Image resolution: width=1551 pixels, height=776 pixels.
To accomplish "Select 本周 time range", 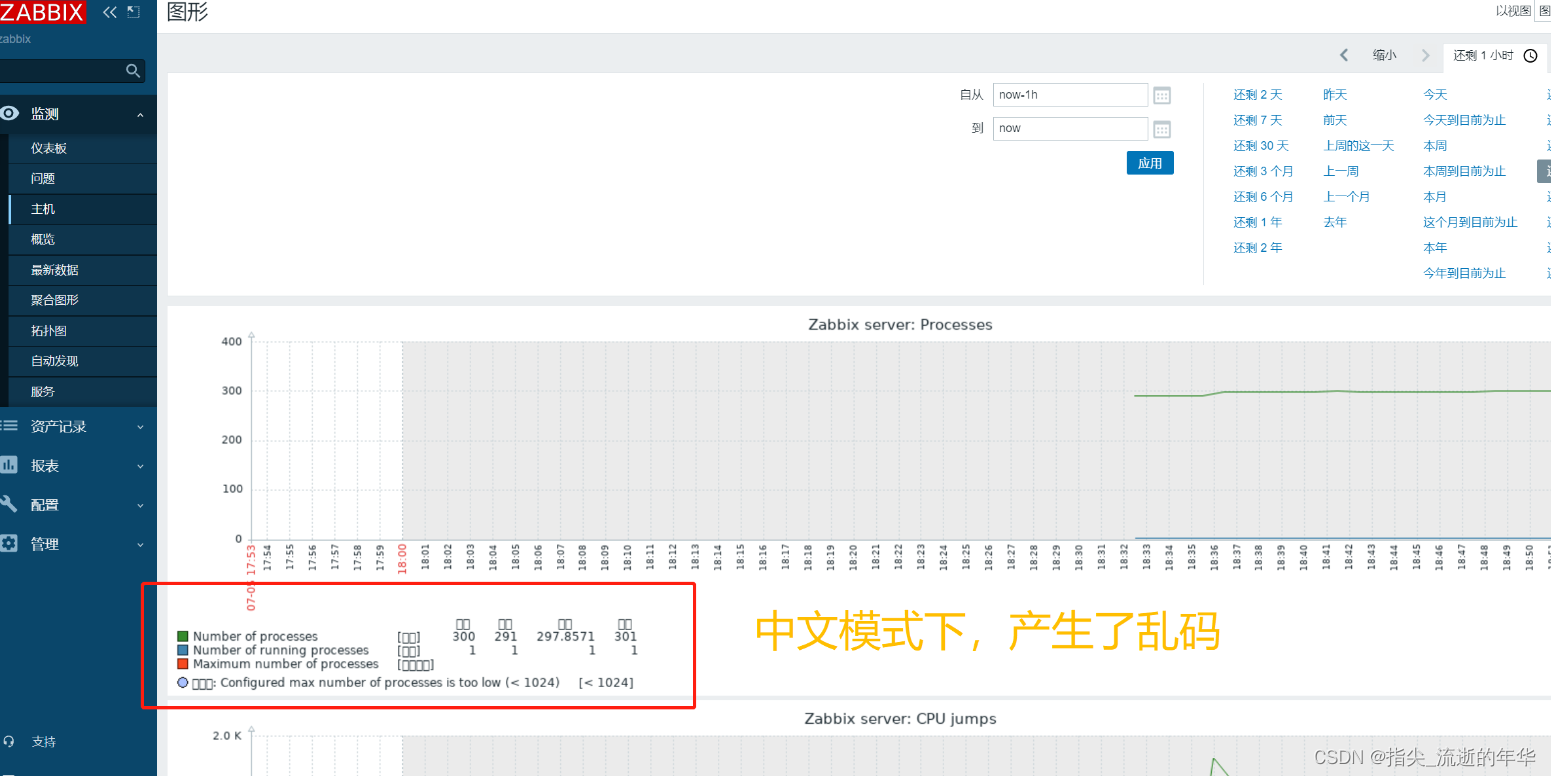I will (1436, 146).
